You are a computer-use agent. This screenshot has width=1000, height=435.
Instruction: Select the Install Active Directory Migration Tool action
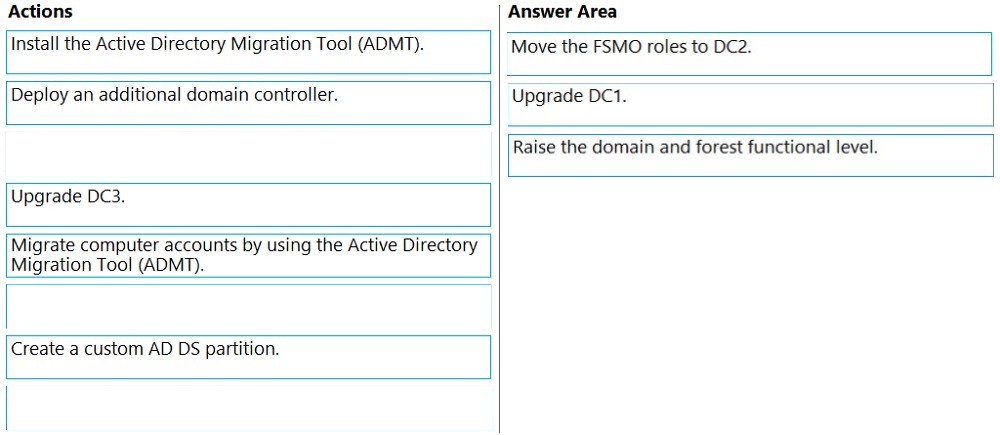248,52
